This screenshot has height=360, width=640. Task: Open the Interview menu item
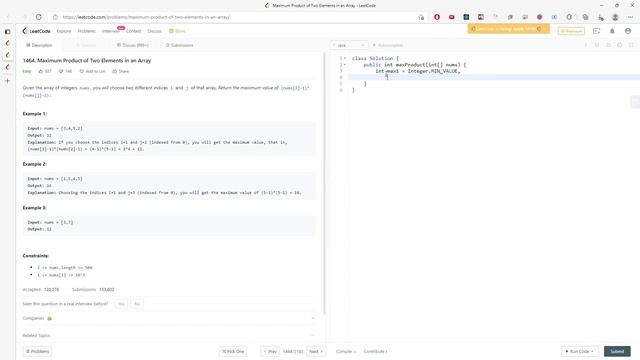pos(110,31)
